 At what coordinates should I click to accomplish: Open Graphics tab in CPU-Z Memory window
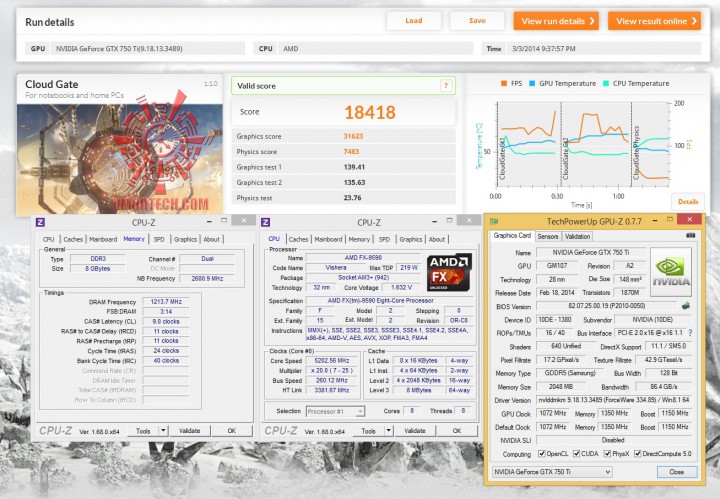pos(185,239)
